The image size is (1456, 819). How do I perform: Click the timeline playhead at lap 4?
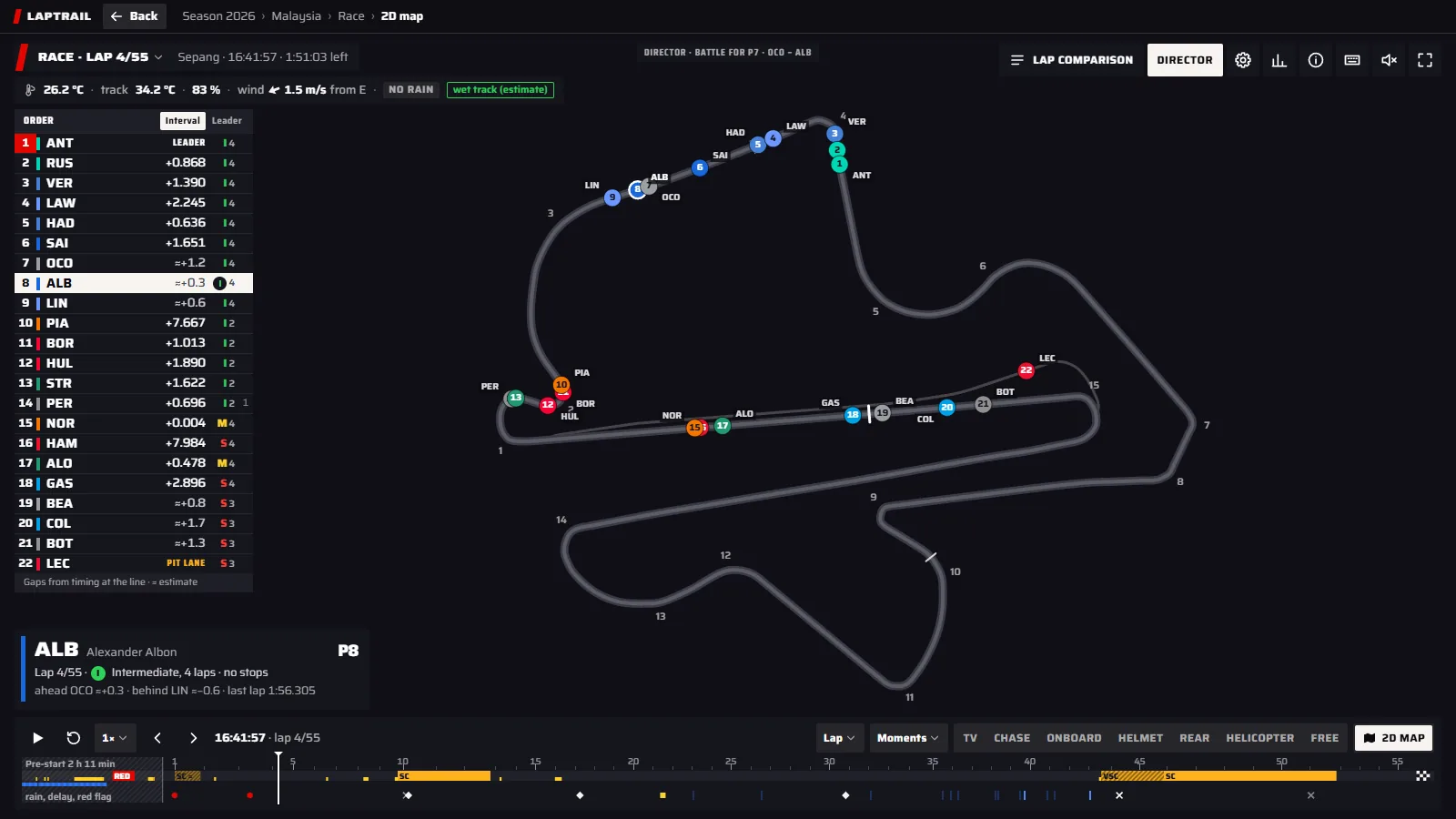[278, 776]
